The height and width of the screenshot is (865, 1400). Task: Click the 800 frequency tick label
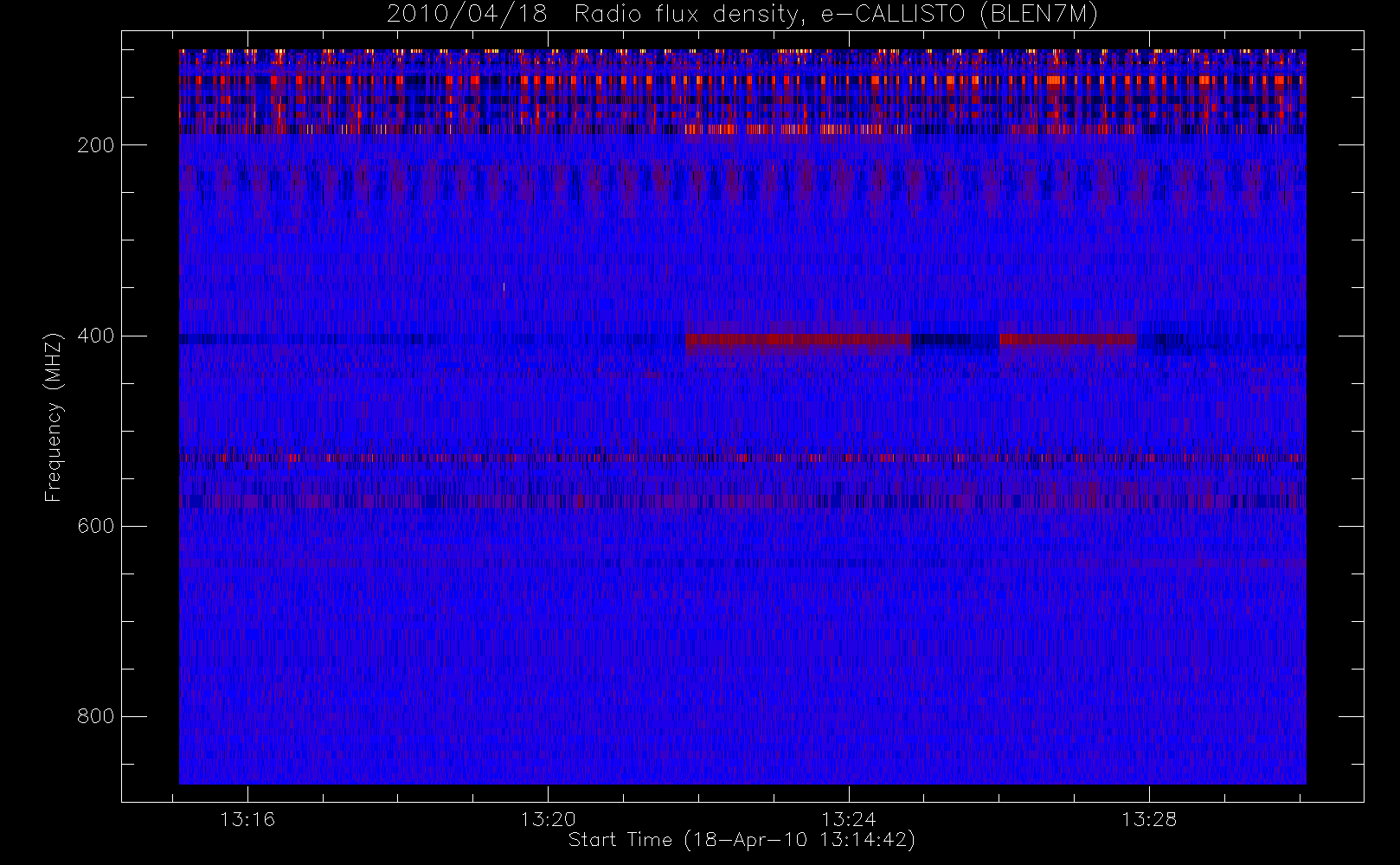[96, 716]
